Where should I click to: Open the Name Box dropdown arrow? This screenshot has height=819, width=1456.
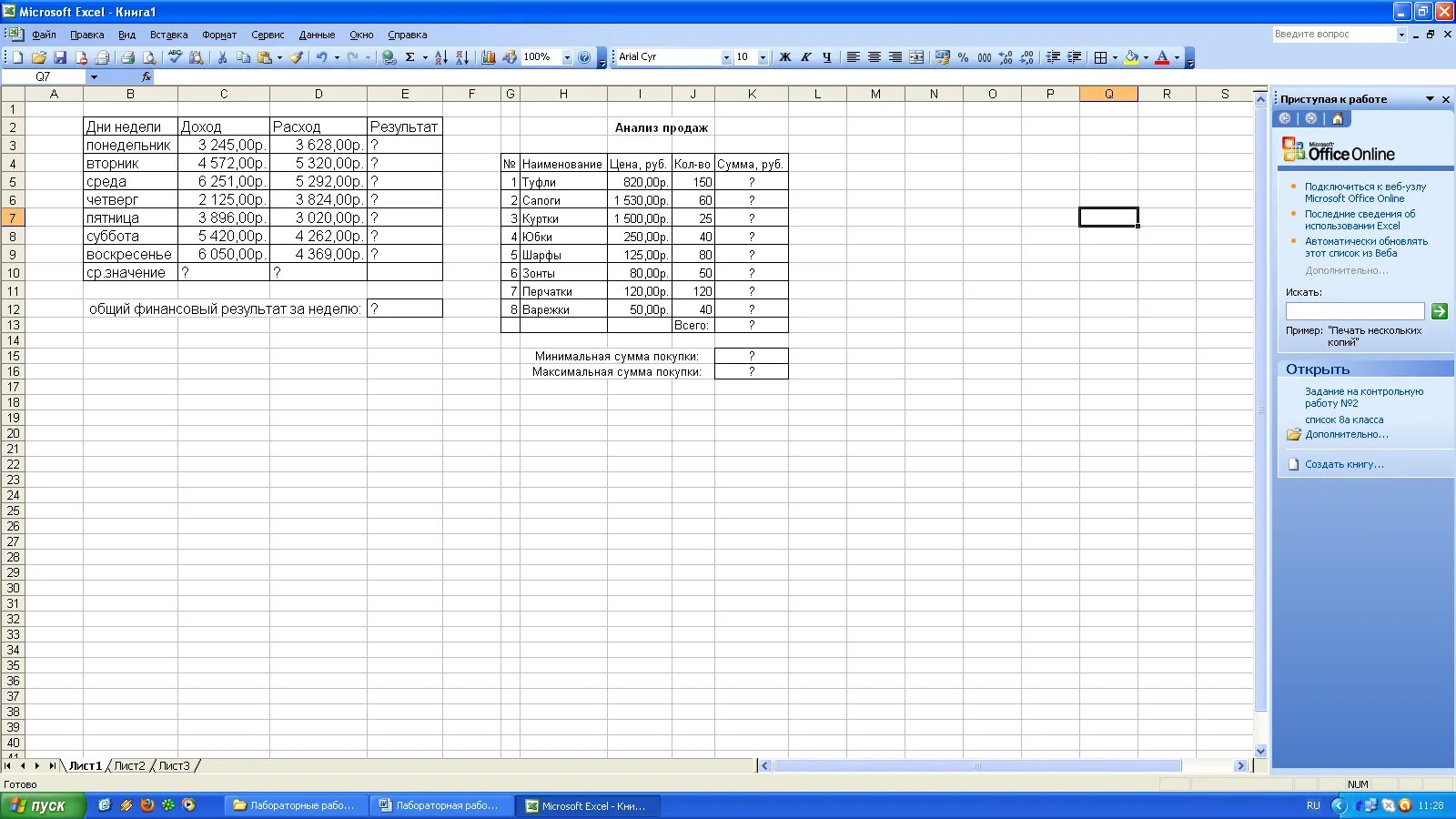click(94, 77)
